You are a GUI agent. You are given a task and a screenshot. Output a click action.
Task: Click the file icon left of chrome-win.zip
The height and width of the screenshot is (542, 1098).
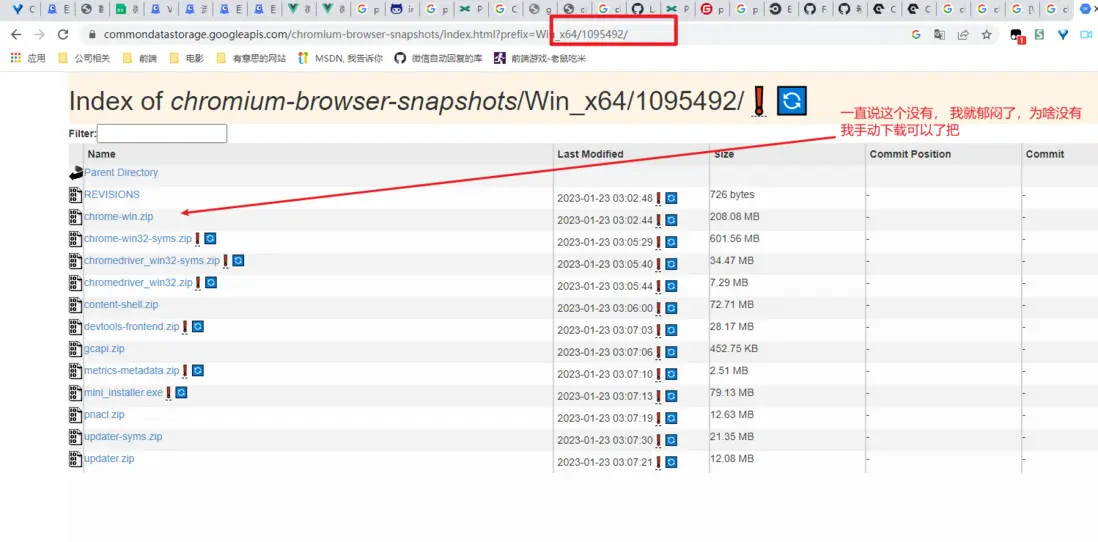click(x=76, y=216)
